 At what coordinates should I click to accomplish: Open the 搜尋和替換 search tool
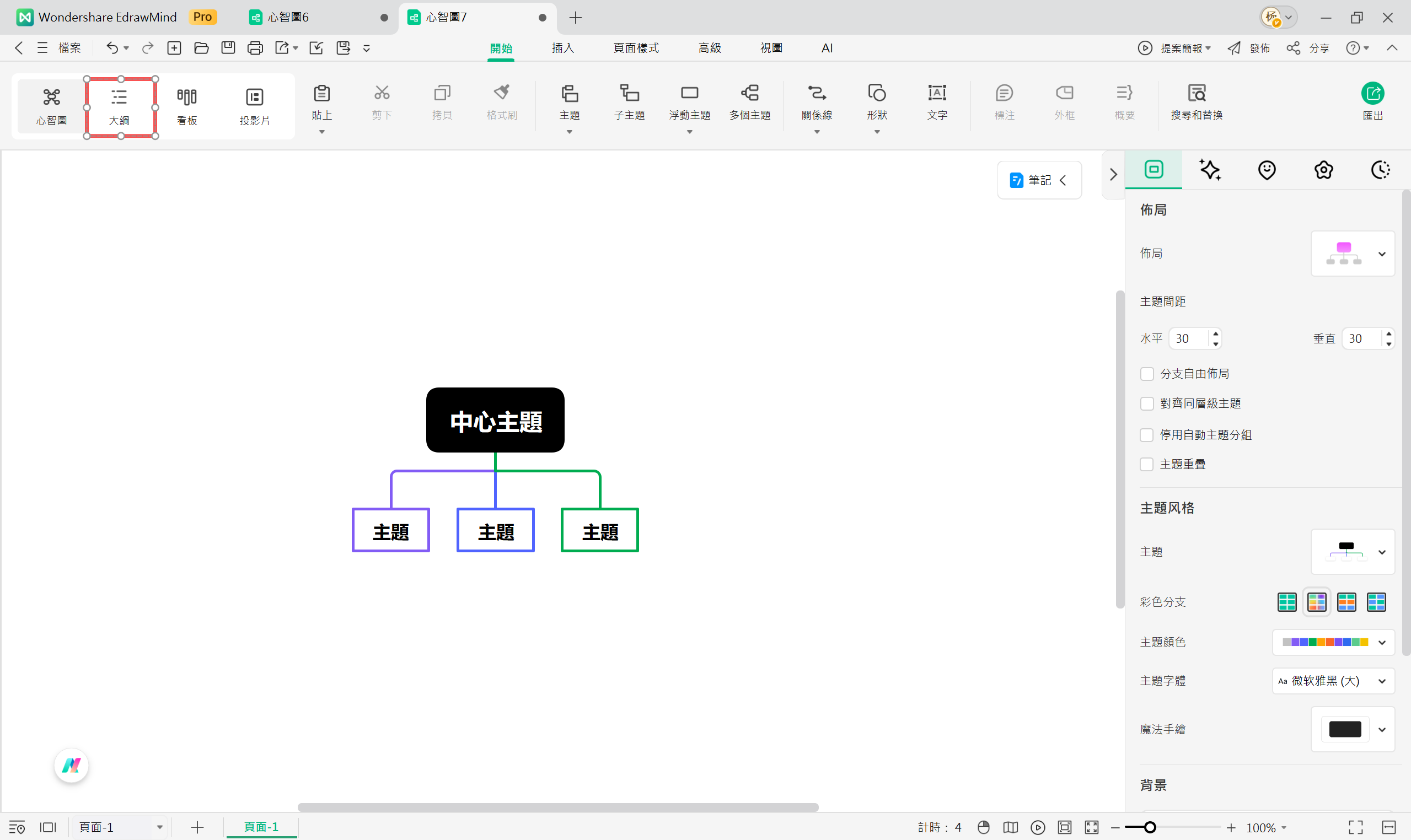(x=1197, y=102)
